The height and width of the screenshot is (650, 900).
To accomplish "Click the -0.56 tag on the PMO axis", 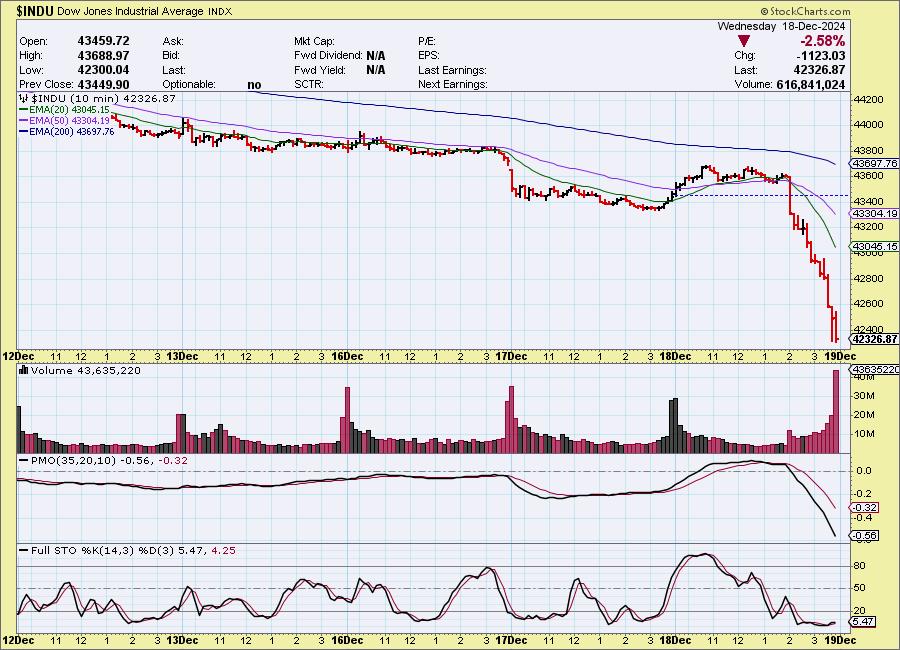I will (864, 536).
